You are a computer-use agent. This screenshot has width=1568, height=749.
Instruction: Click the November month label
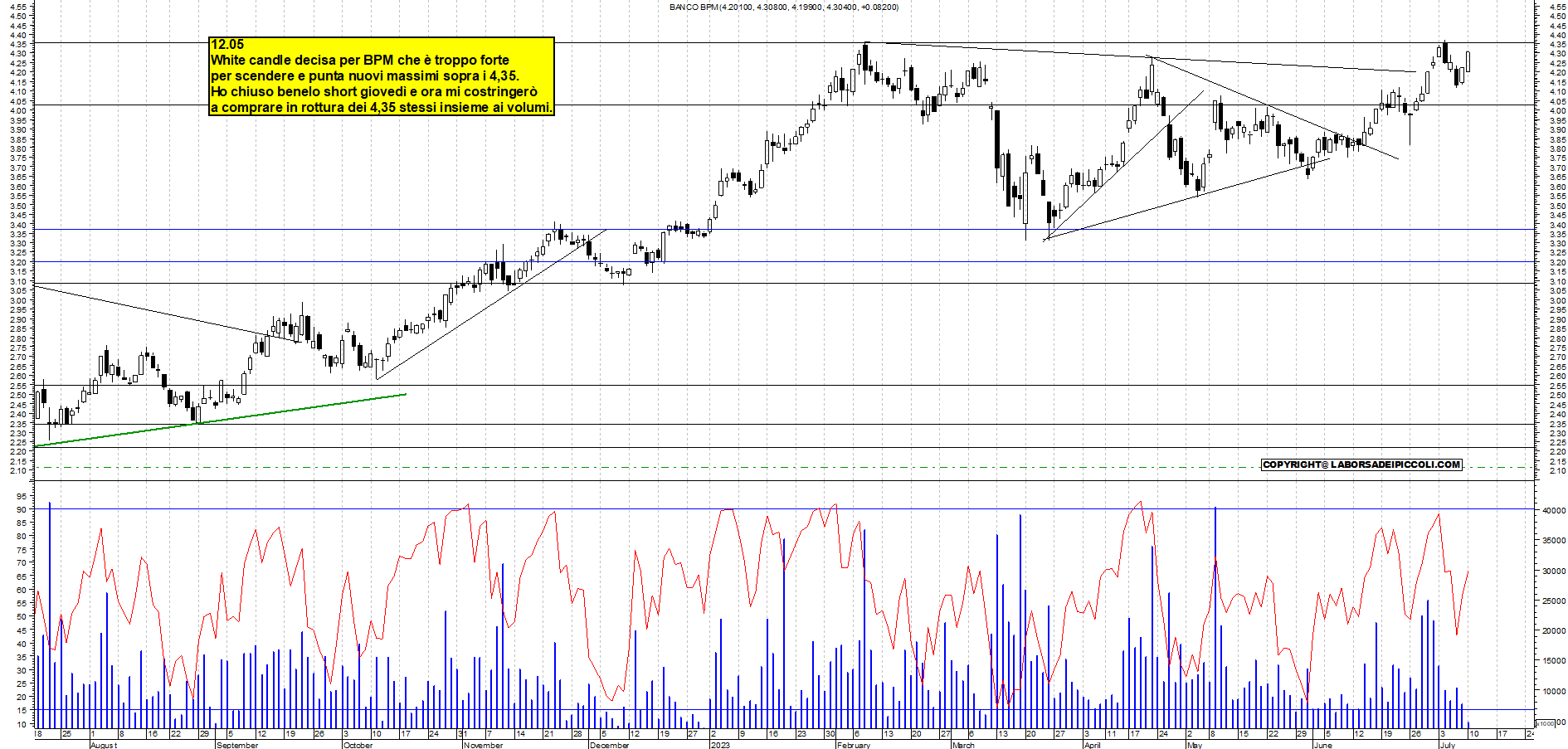click(484, 745)
